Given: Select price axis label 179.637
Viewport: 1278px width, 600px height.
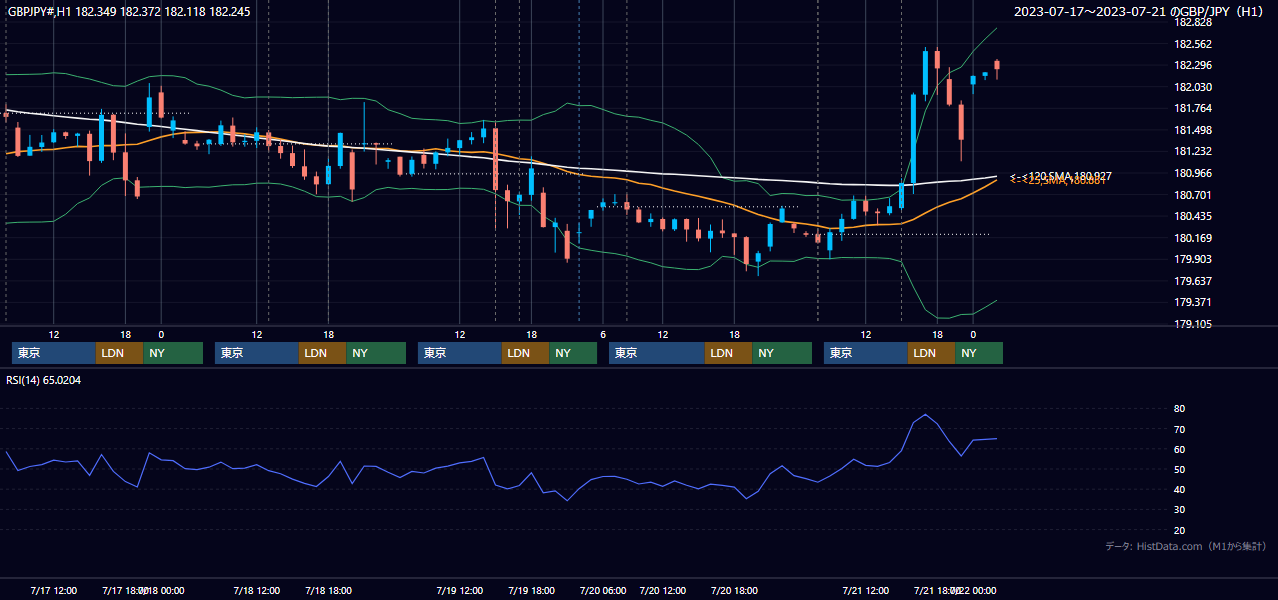Looking at the screenshot, I should coord(1194,281).
